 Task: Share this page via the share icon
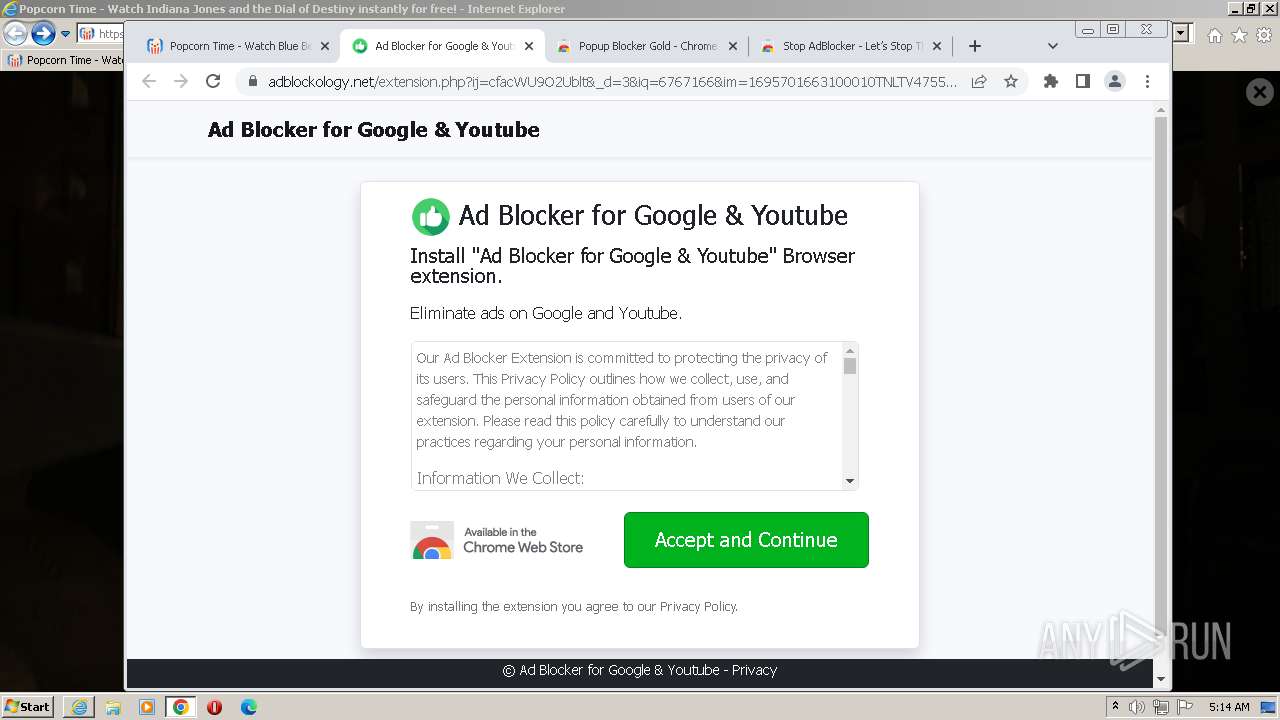click(979, 81)
